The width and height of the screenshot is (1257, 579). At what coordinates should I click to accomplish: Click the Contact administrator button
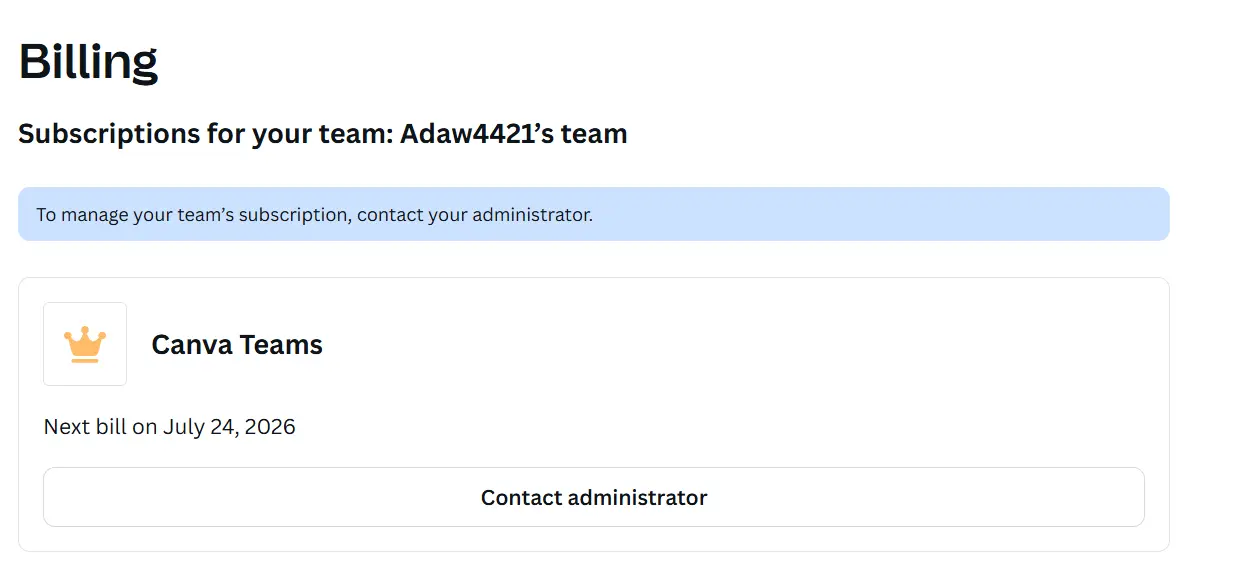click(x=594, y=497)
